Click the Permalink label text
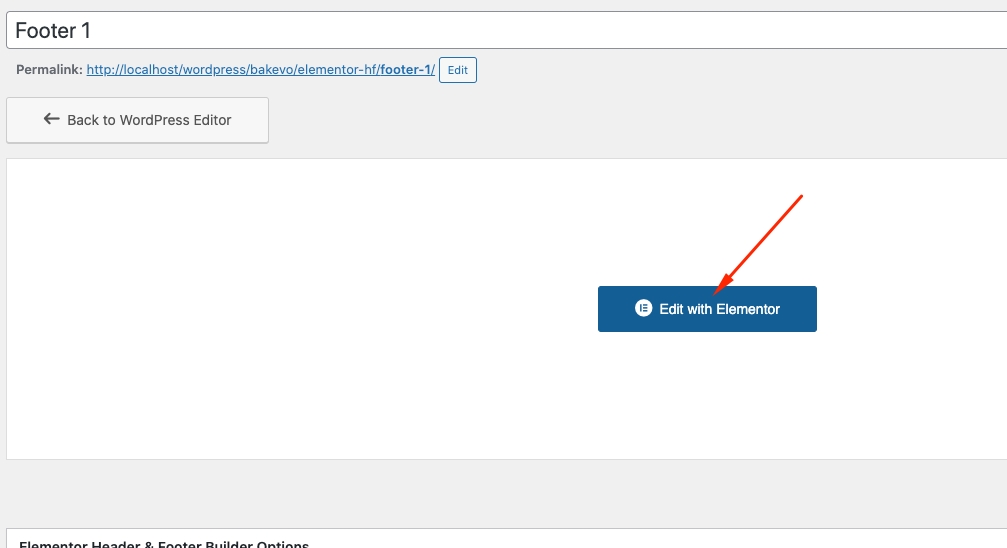 [x=49, y=70]
